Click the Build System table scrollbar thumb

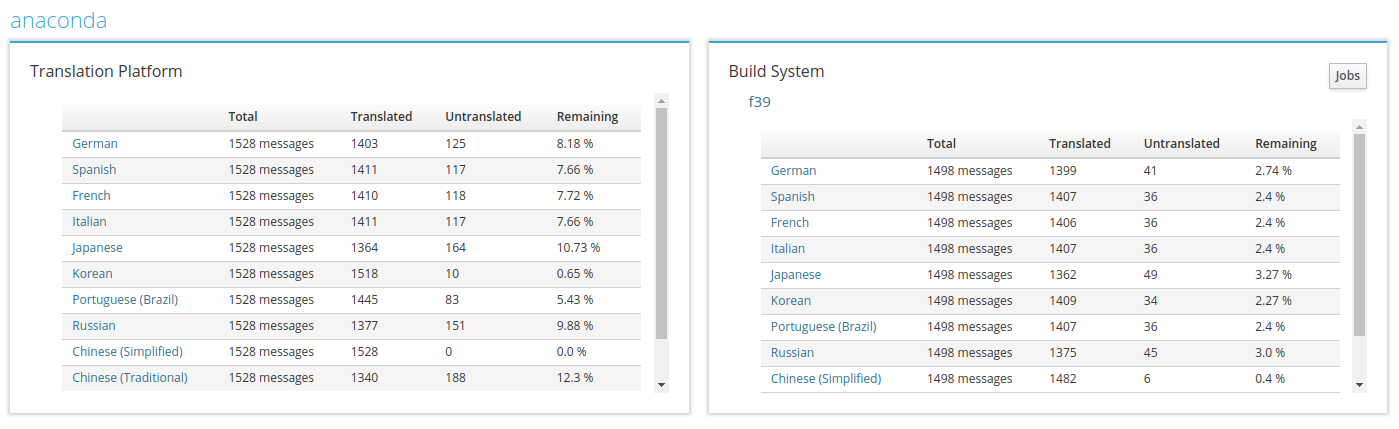click(1359, 235)
